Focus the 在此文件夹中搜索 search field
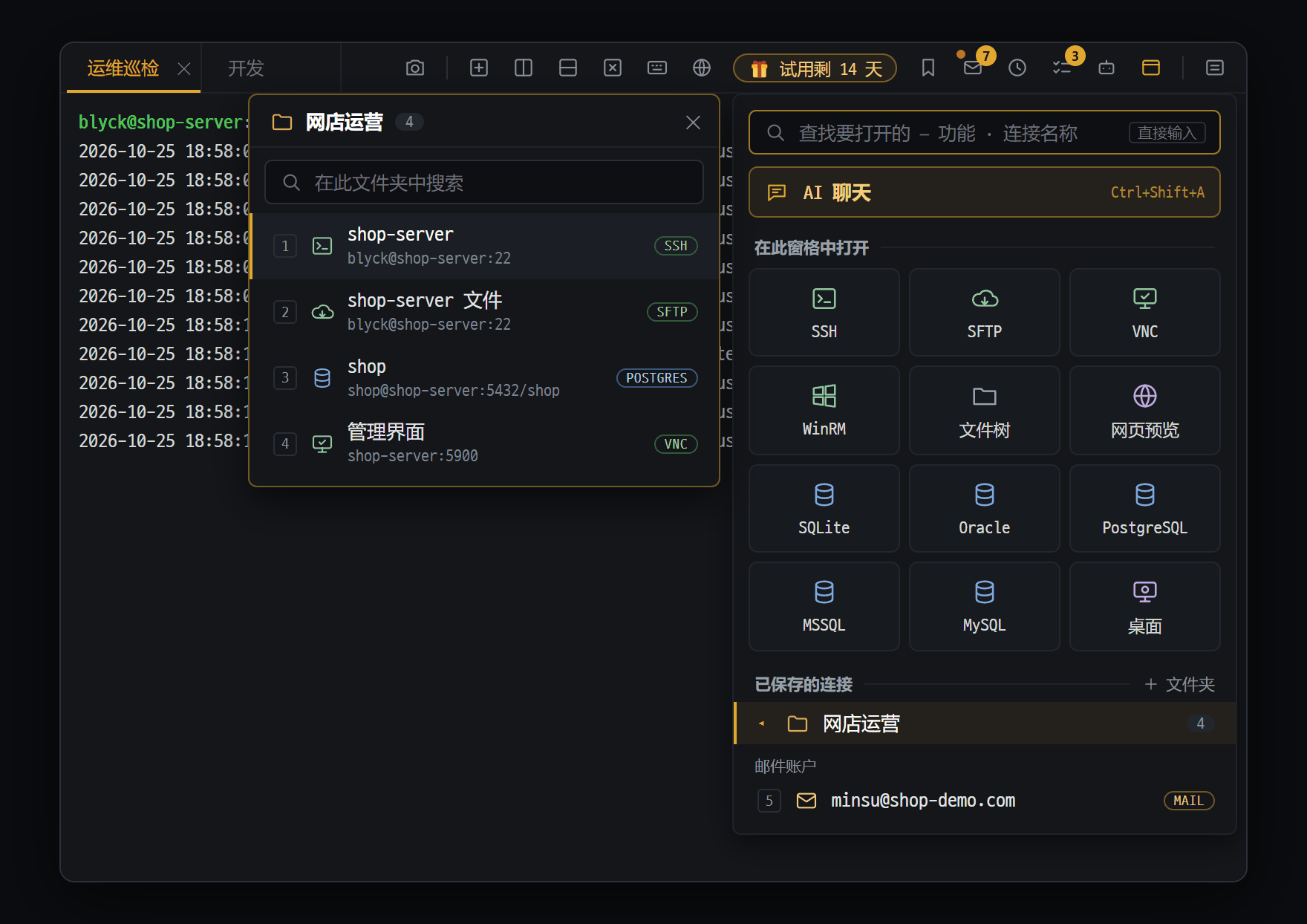Screen dimensions: 1307x924 pos(484,183)
